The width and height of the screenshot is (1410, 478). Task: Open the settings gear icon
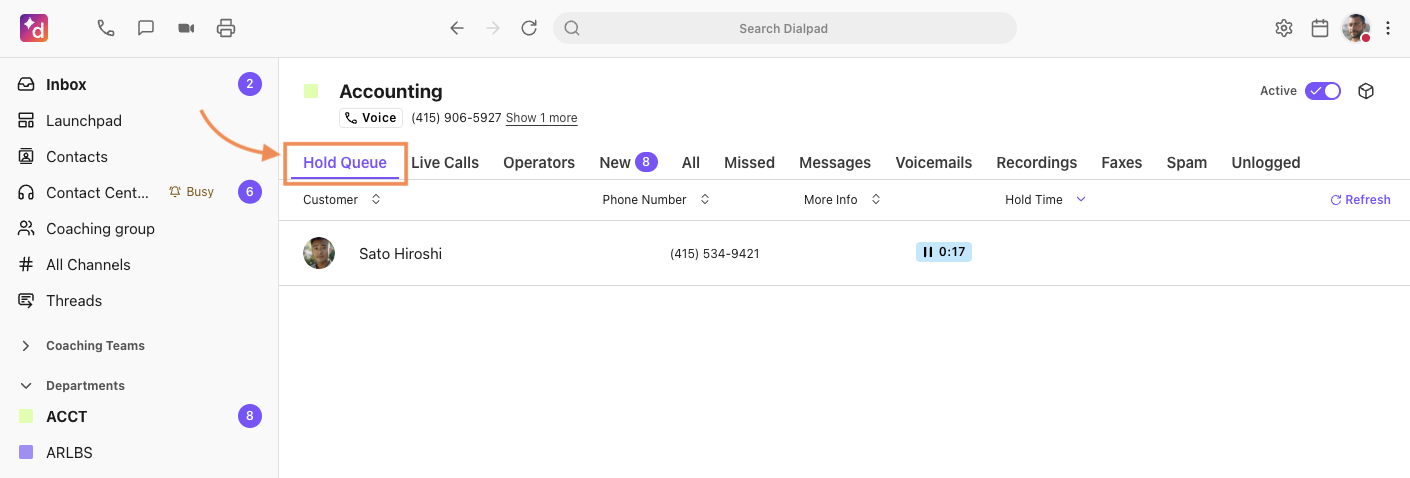[x=1284, y=28]
